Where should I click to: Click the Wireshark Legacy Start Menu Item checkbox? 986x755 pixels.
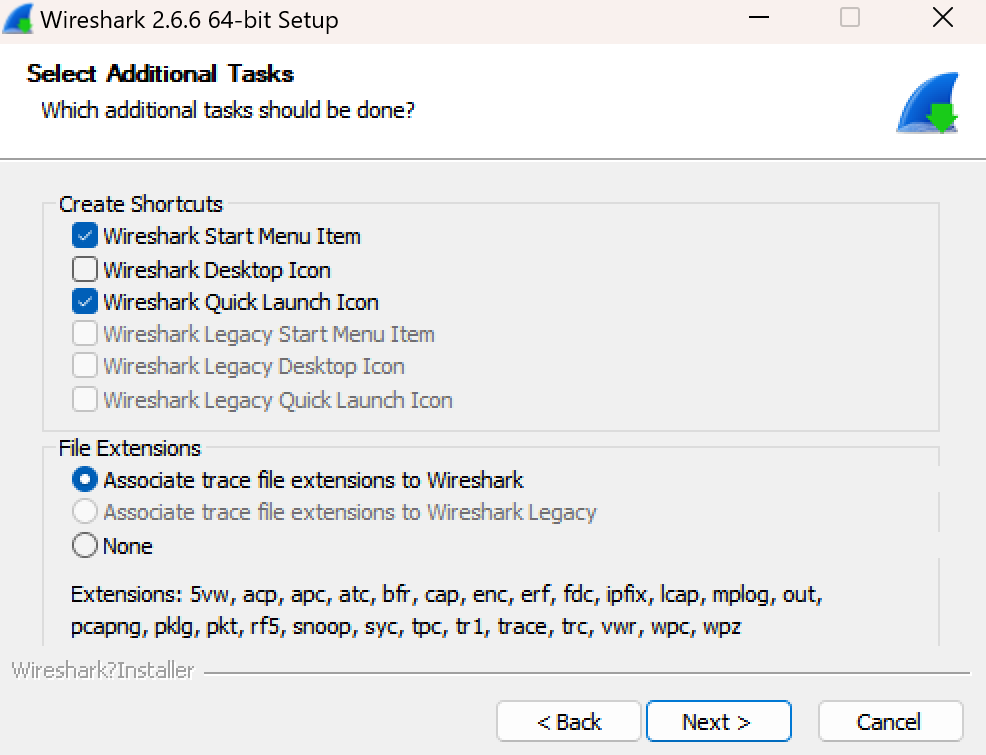coord(85,334)
